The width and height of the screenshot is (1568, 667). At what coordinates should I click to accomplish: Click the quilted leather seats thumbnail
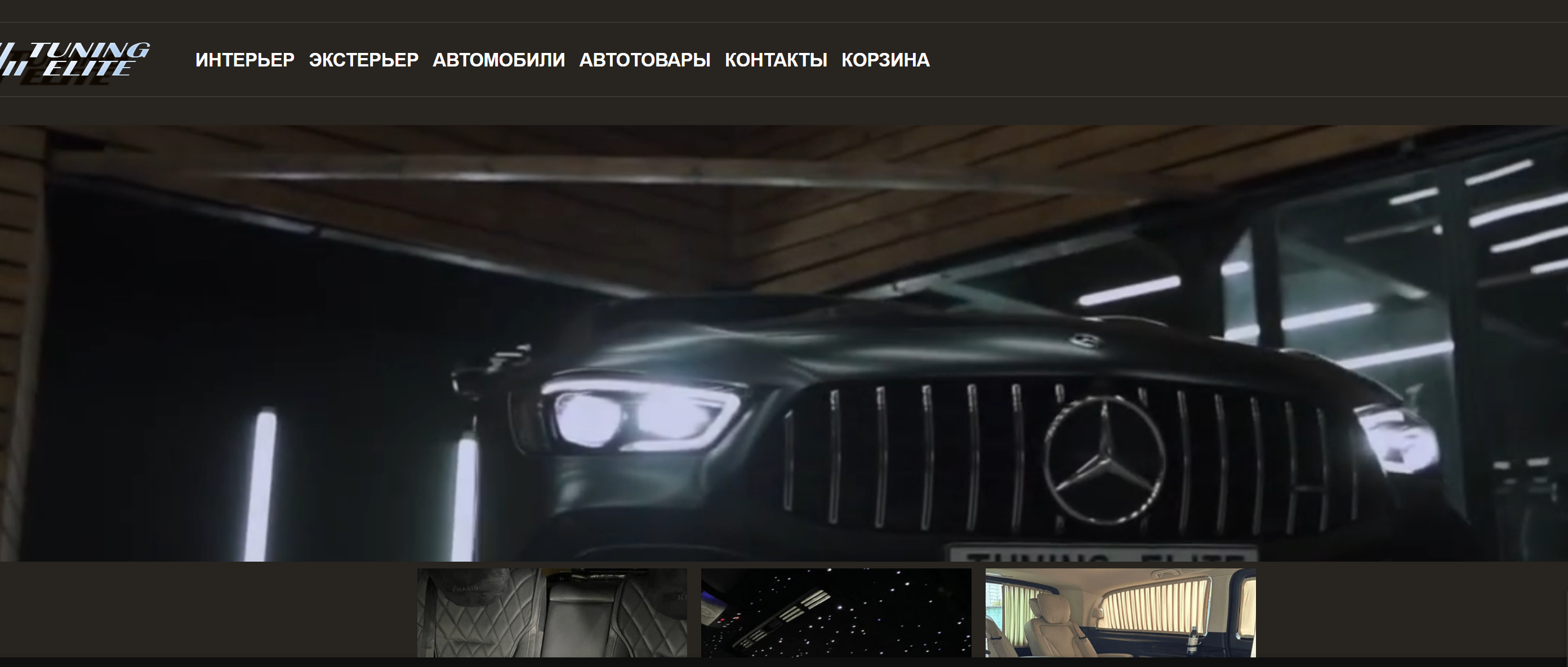tap(551, 612)
